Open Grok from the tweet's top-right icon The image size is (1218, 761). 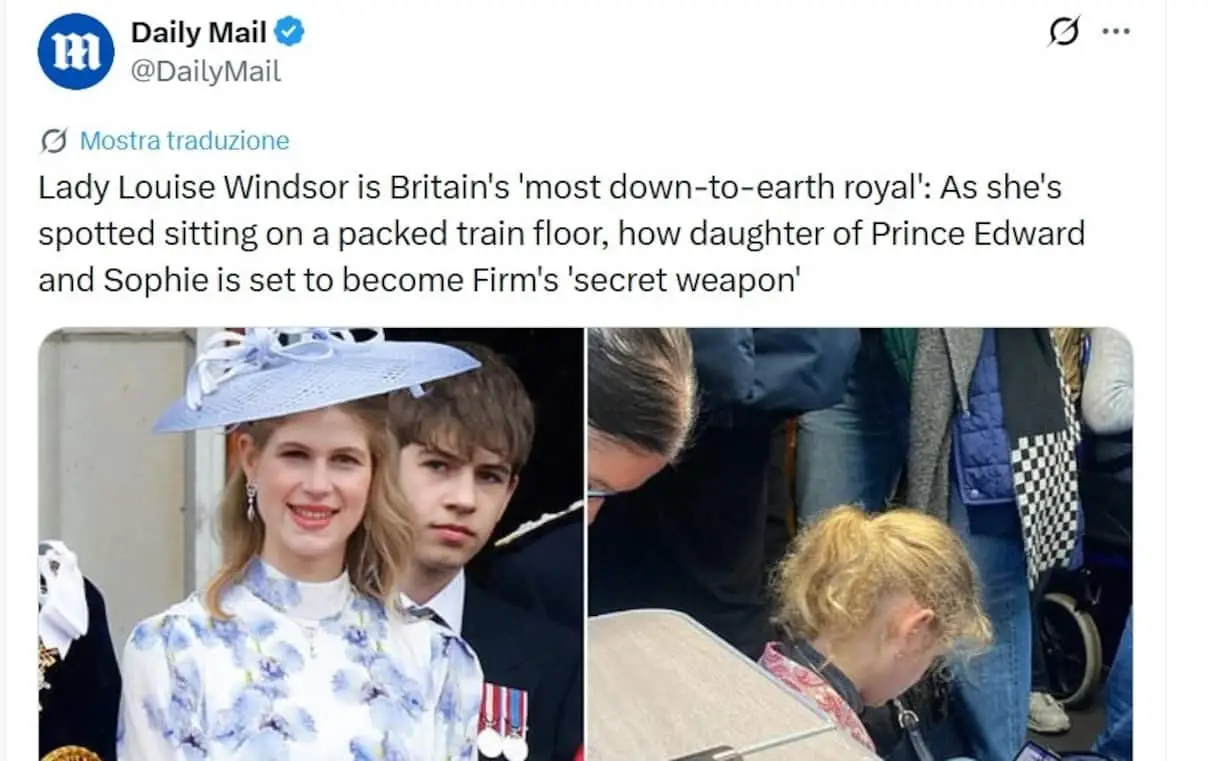pos(1064,33)
